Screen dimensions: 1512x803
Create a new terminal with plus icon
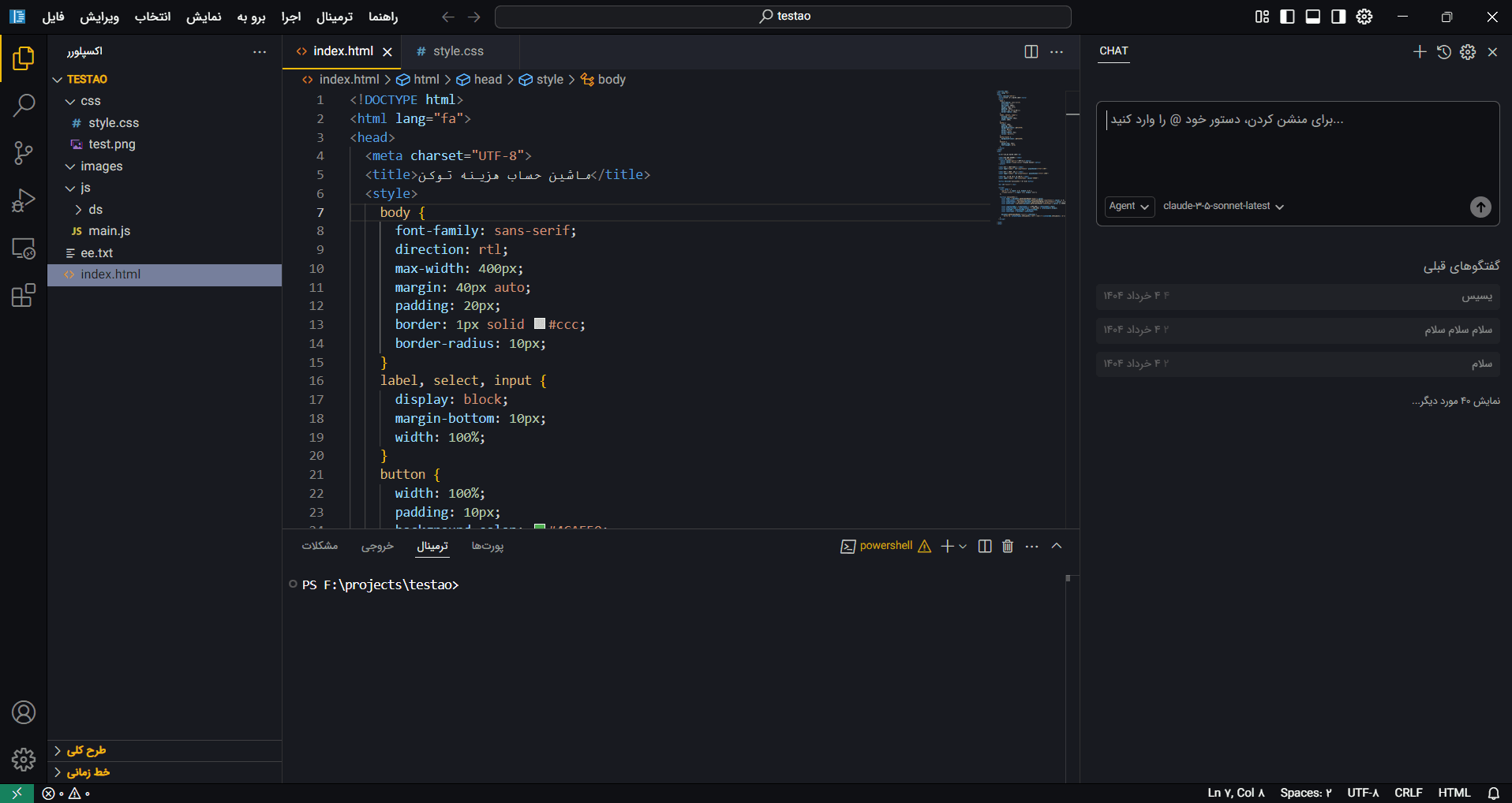(948, 546)
